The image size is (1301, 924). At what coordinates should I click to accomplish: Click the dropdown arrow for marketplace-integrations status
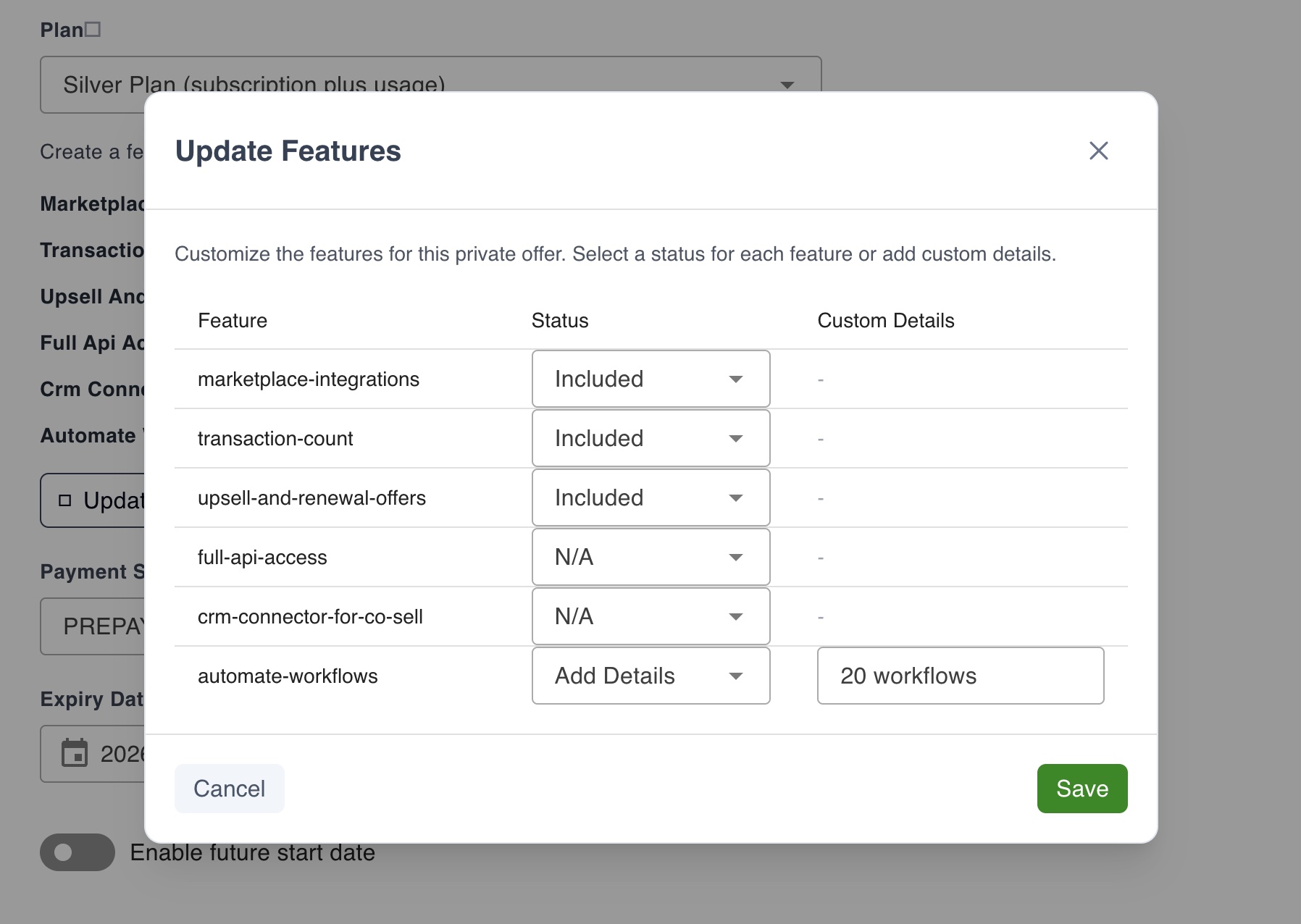pos(736,379)
